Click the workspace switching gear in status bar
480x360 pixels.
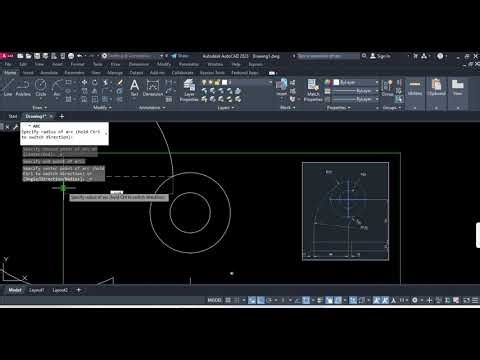(415, 300)
